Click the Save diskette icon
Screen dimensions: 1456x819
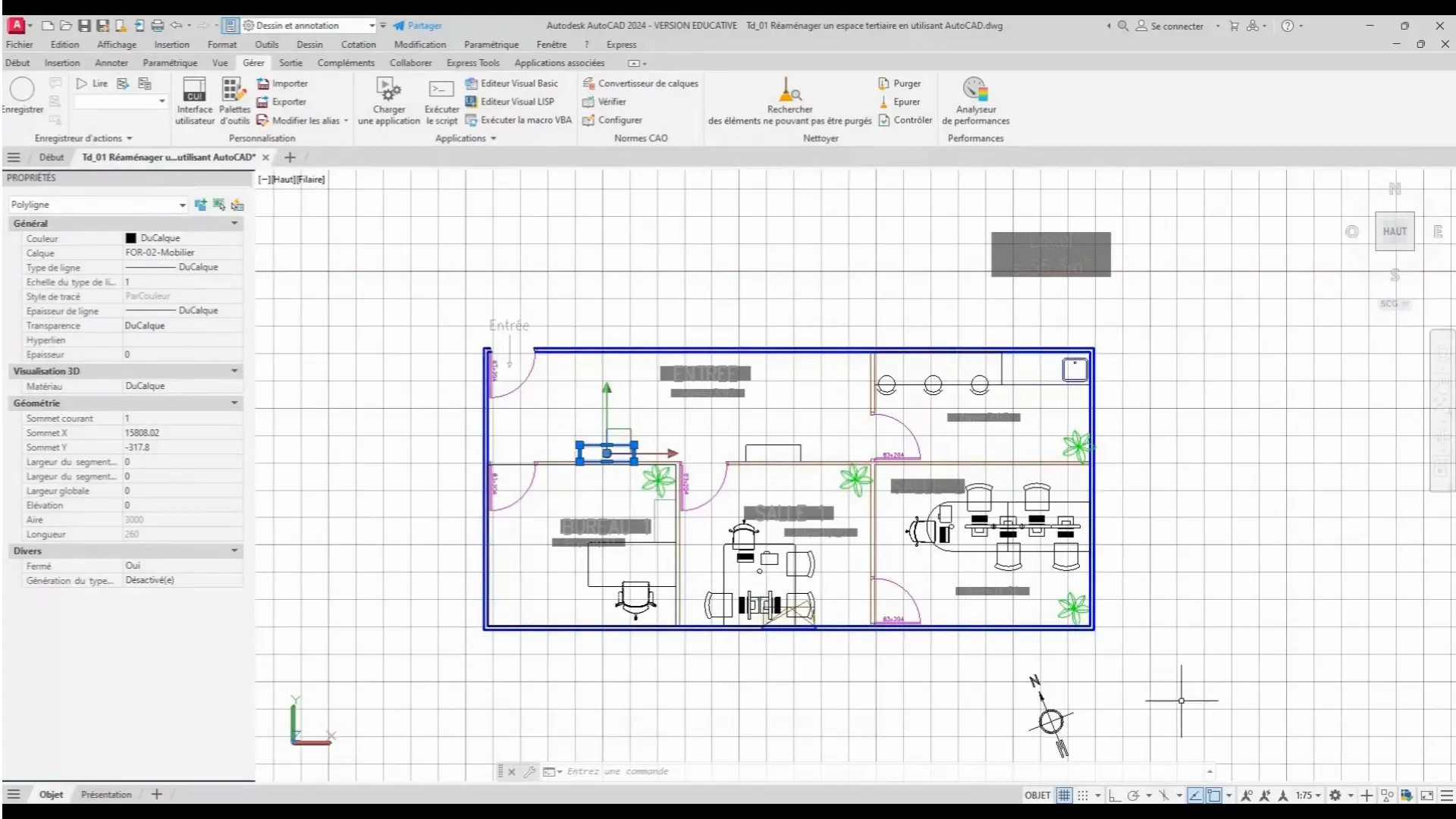[84, 26]
